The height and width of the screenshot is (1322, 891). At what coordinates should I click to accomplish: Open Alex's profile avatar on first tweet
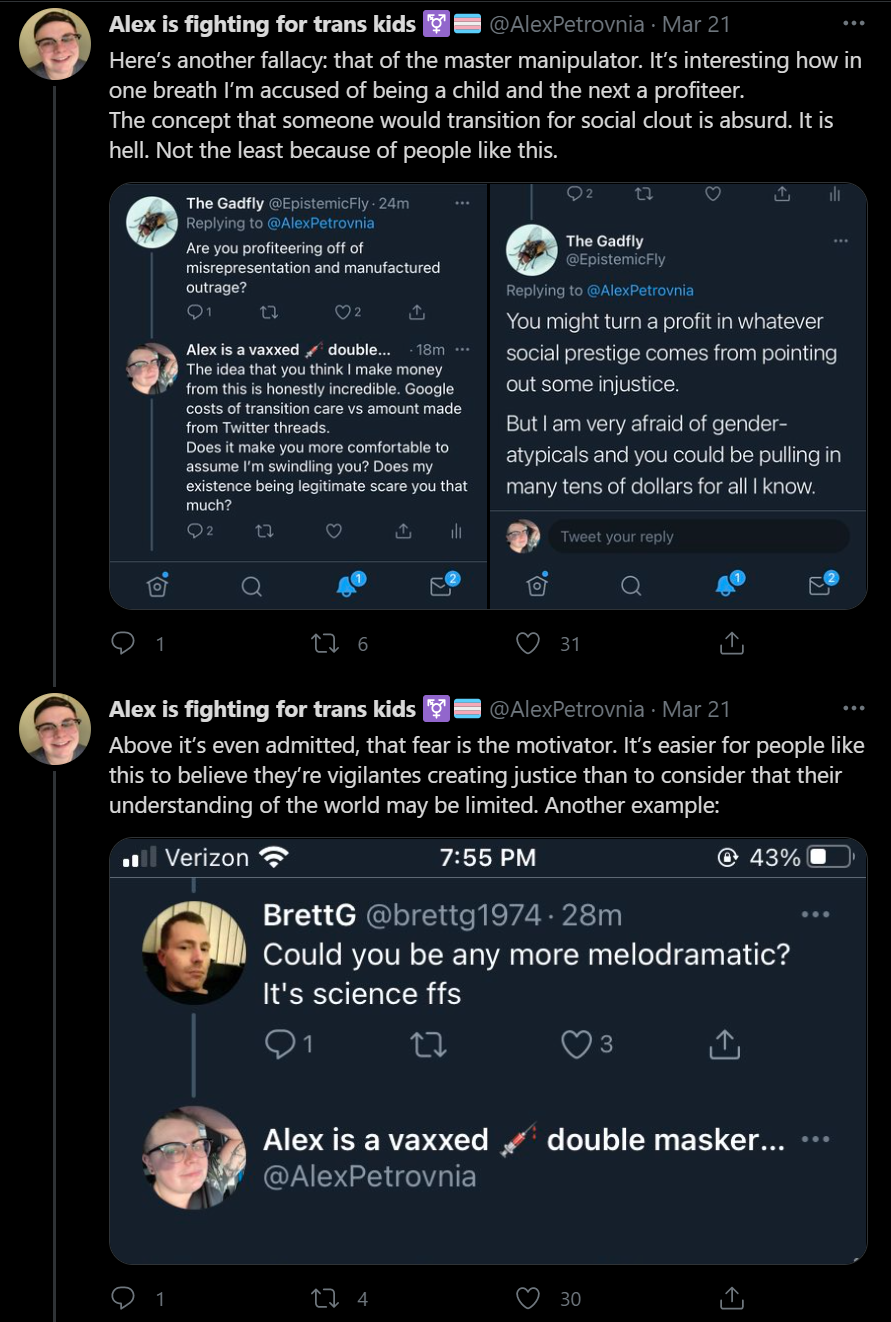[56, 44]
